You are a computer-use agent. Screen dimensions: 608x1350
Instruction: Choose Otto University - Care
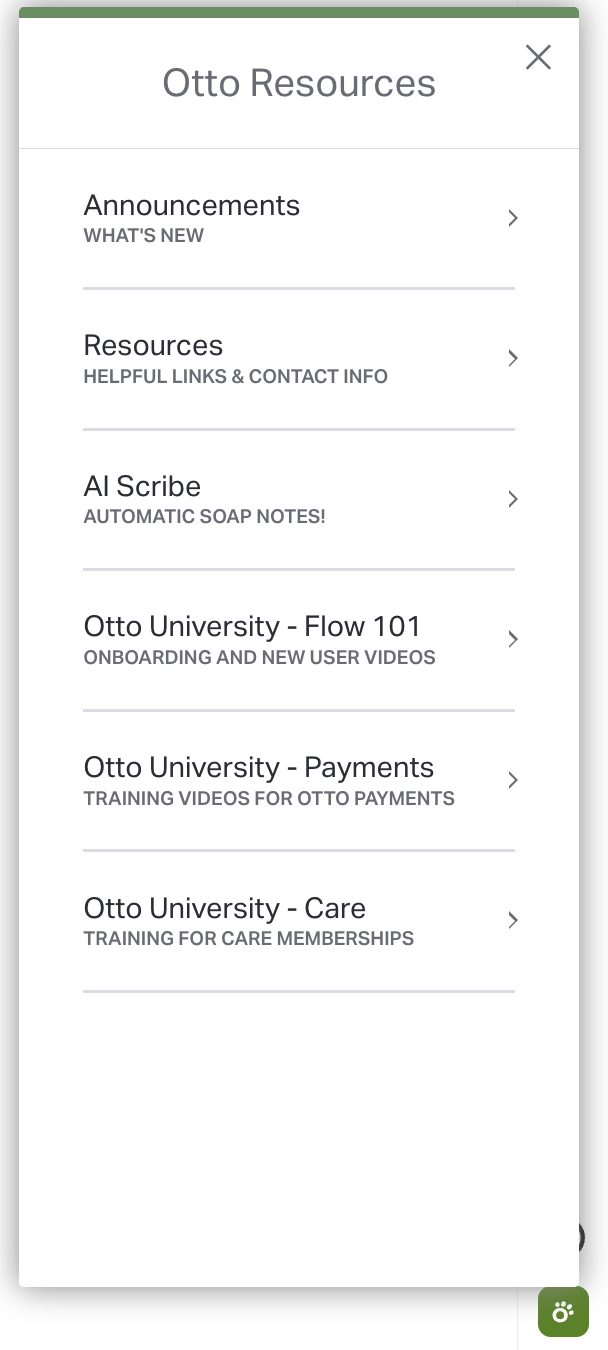click(x=299, y=921)
